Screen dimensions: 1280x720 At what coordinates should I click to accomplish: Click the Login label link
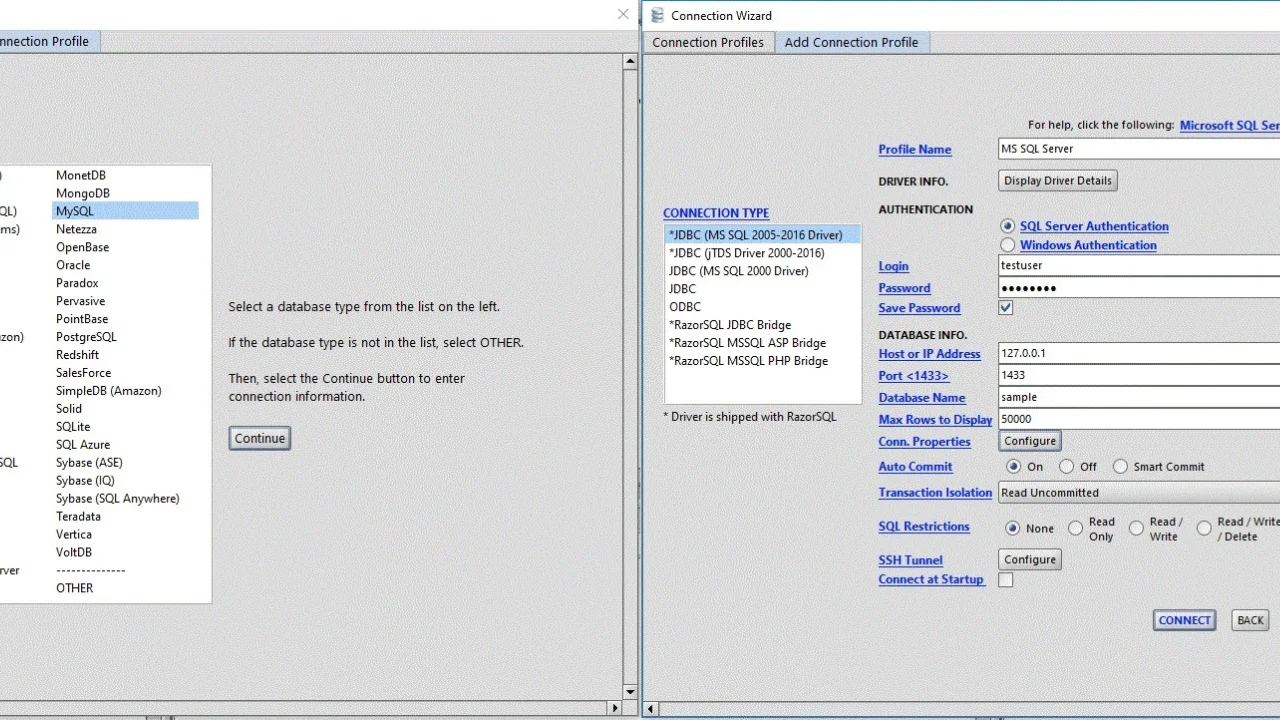pos(893,266)
